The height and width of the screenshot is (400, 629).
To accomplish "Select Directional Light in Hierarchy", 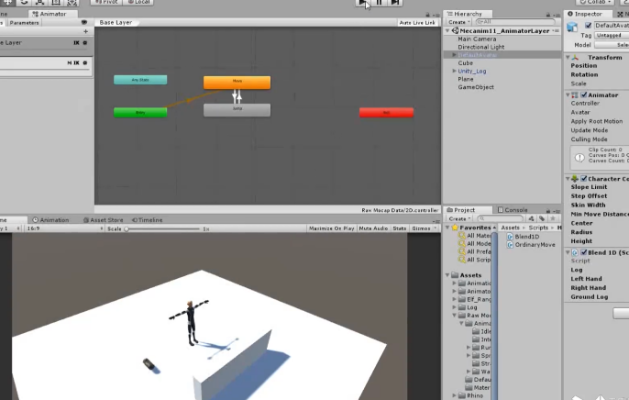I will [x=481, y=47].
